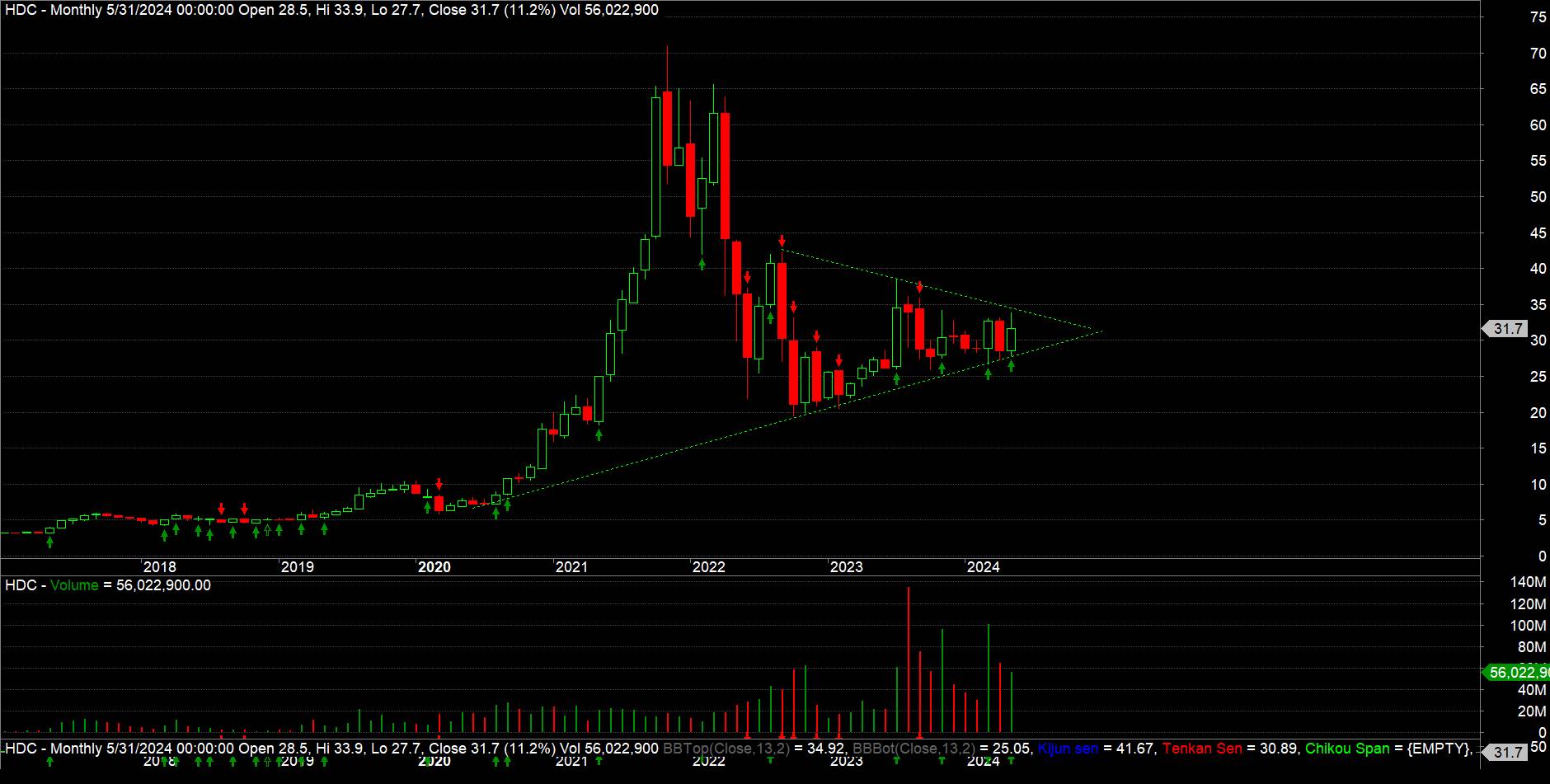Select the bold 2020 label on the price chart time axis
This screenshot has width=1550, height=784.
(x=434, y=567)
